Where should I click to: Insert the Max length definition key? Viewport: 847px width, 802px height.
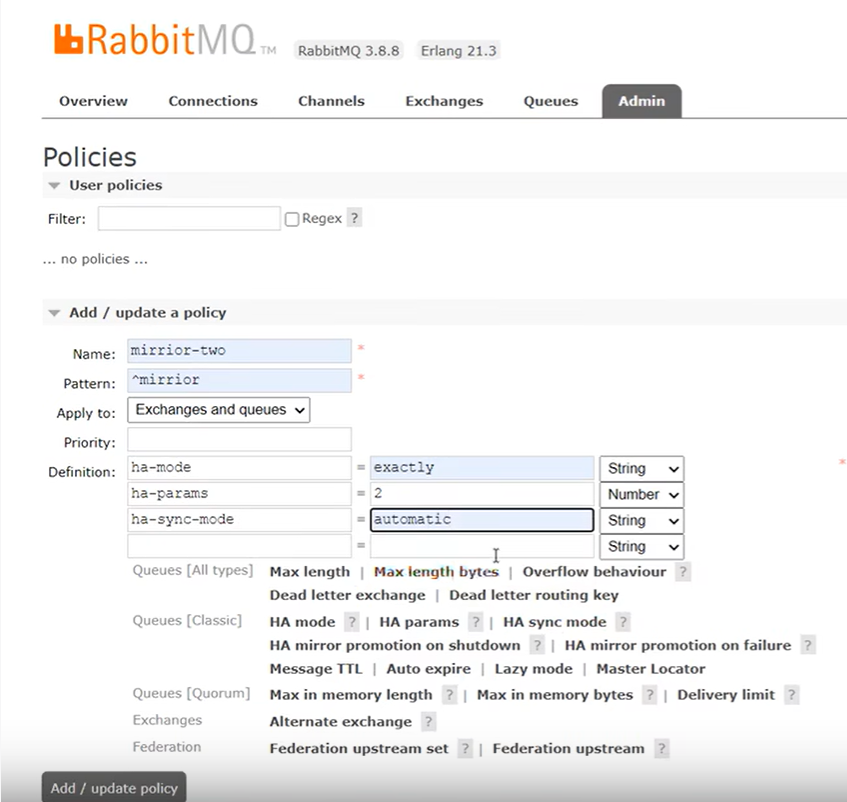pos(310,571)
